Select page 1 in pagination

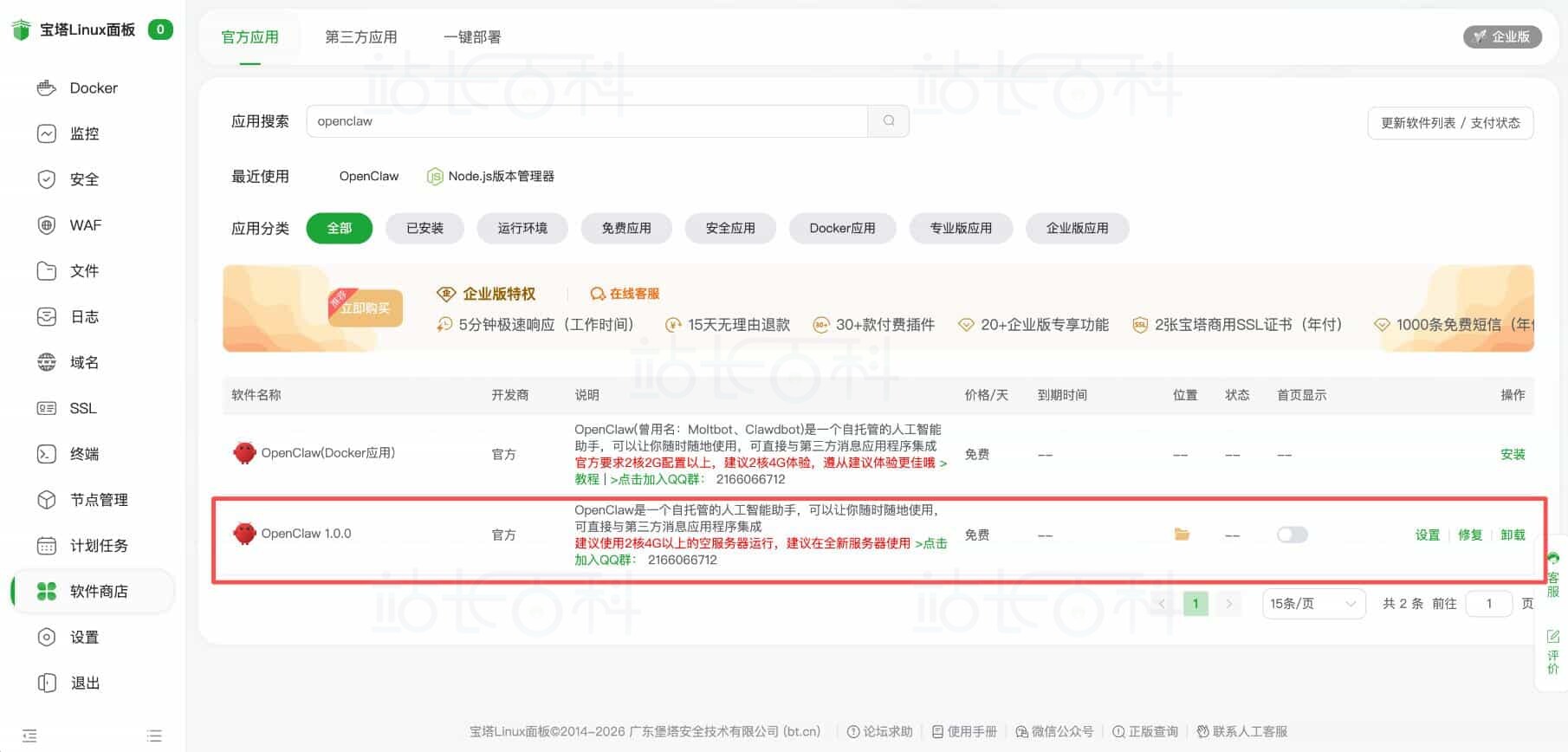[x=1195, y=604]
